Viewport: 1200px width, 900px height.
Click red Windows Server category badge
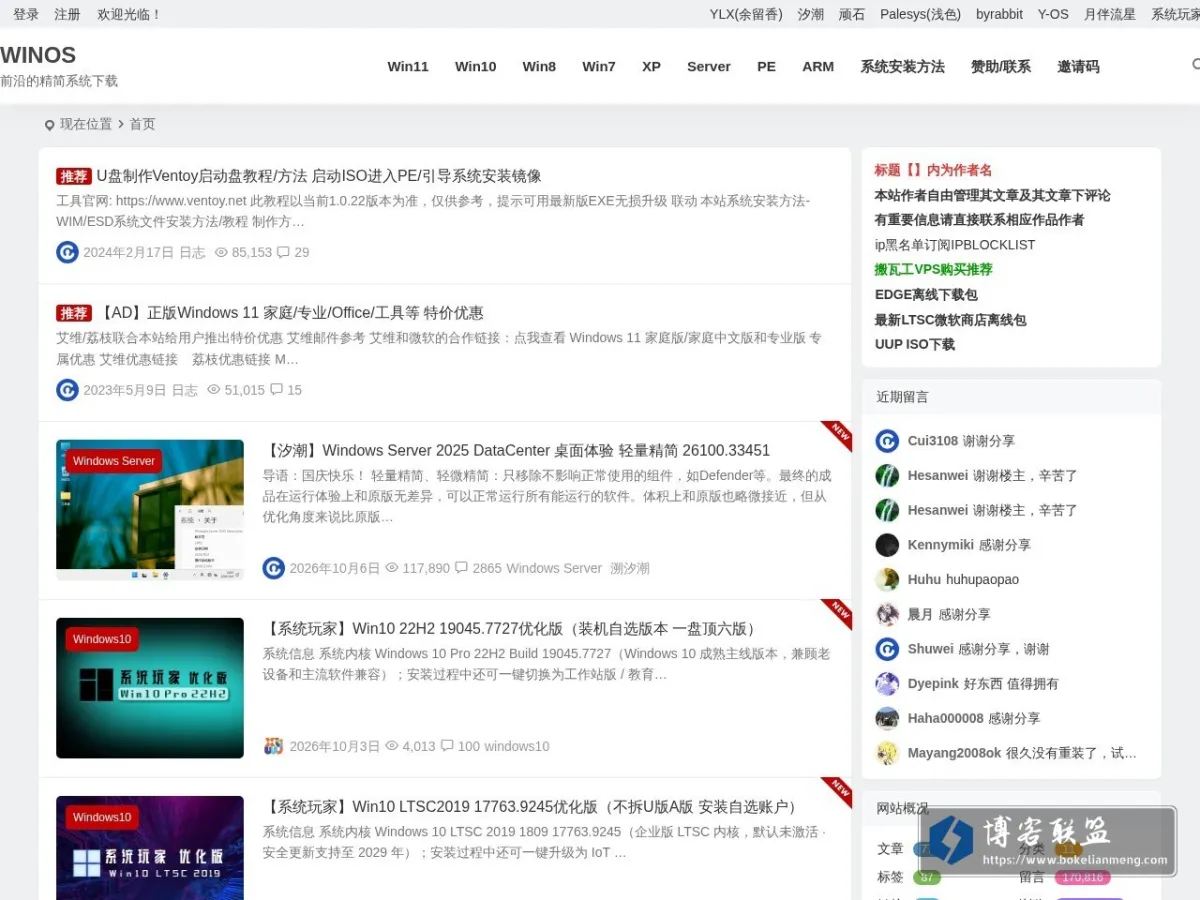[114, 461]
